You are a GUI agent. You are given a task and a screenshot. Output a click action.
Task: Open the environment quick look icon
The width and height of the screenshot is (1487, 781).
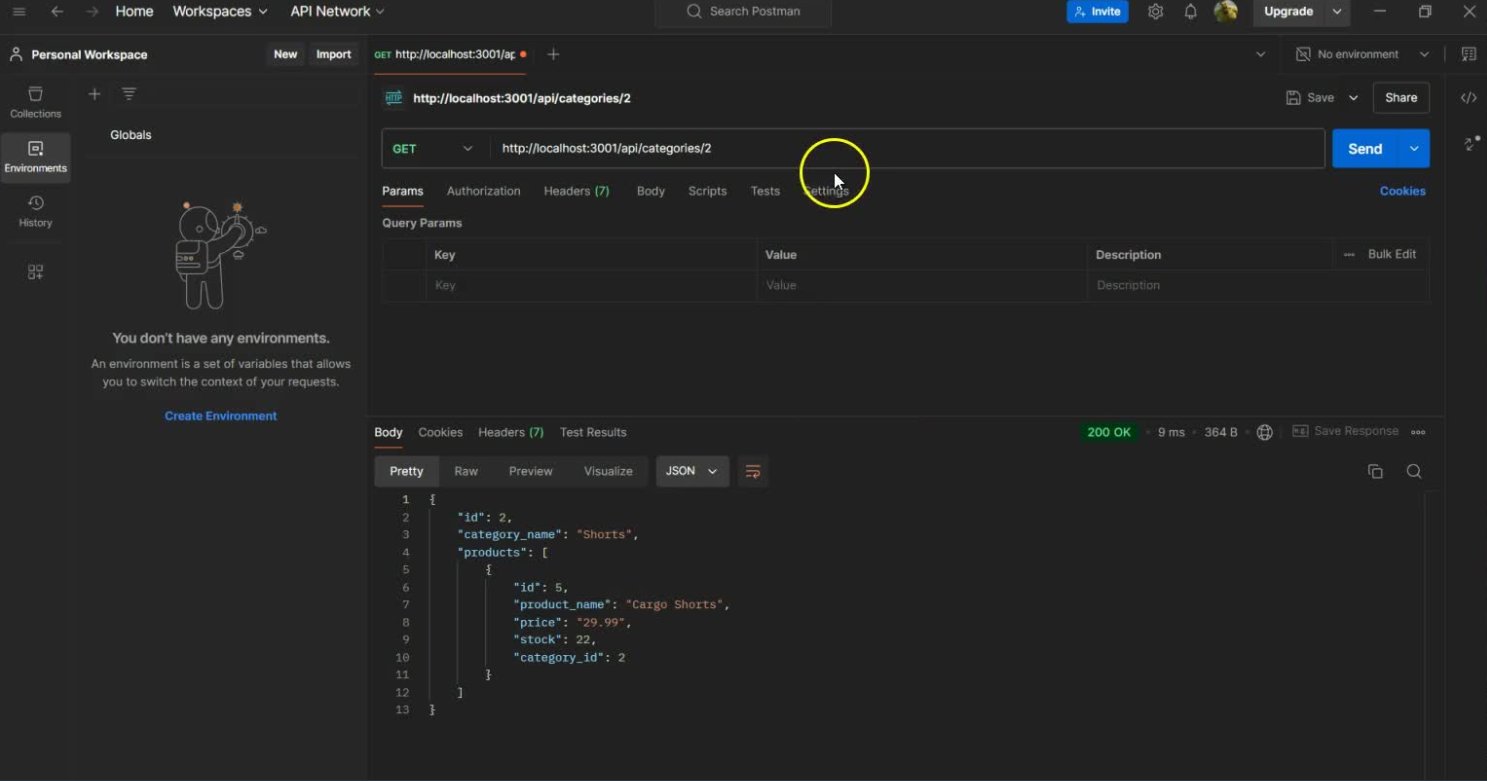click(x=1468, y=54)
